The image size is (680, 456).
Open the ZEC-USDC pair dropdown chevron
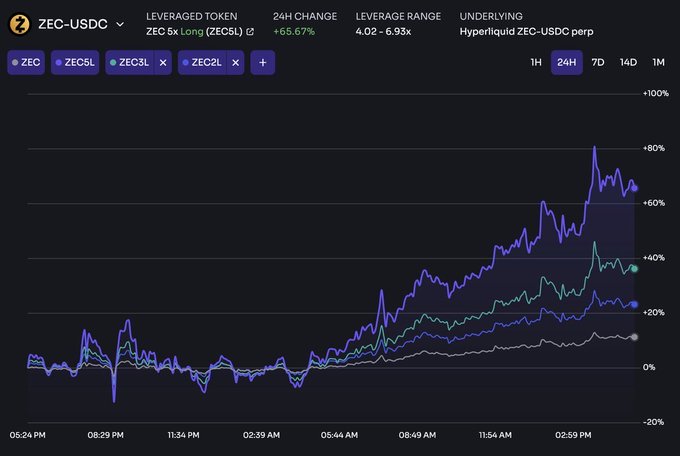pos(120,24)
